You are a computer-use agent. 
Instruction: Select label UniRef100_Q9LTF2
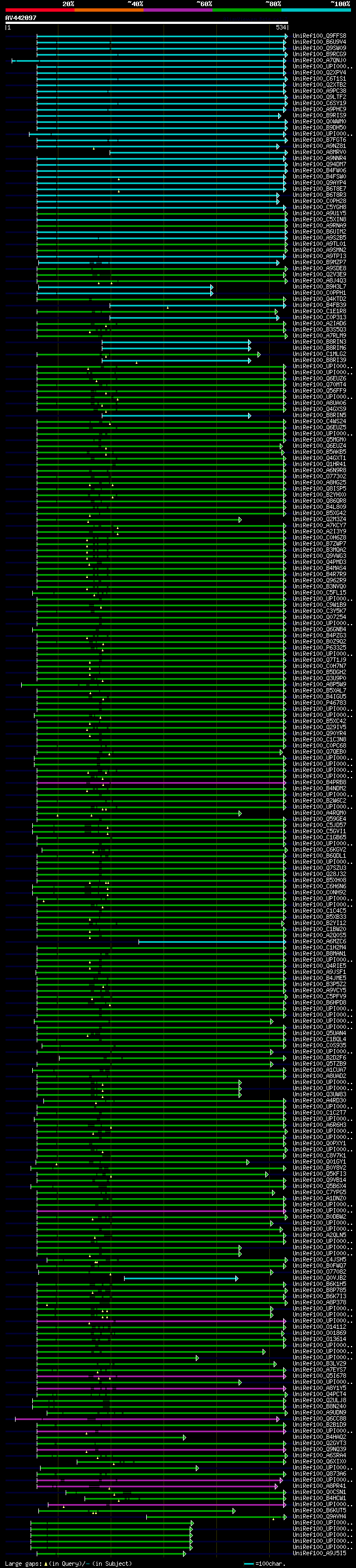(x=319, y=97)
